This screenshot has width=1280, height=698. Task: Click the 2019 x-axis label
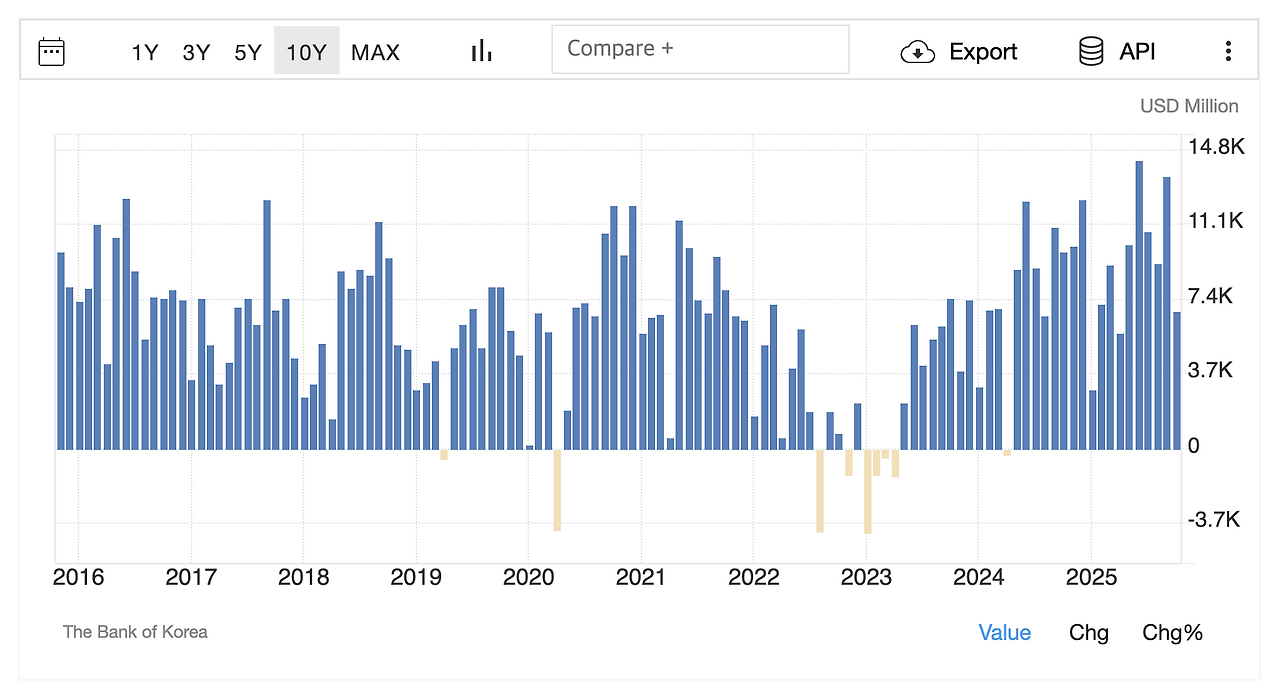point(416,577)
